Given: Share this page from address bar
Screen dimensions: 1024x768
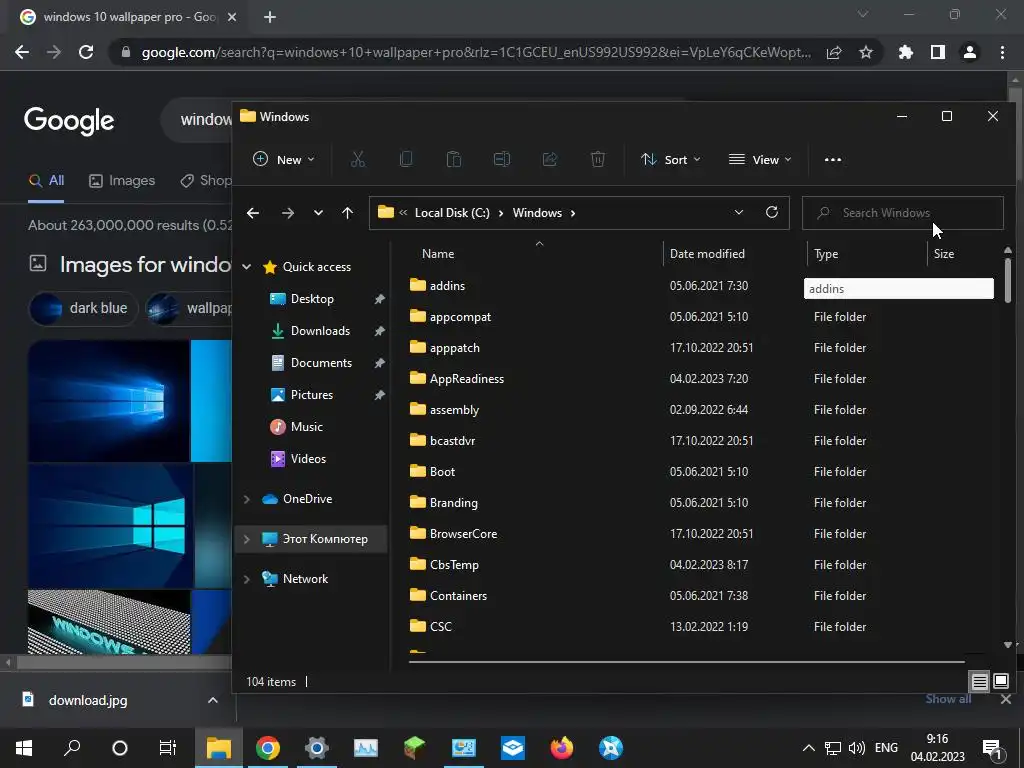Looking at the screenshot, I should coord(834,52).
